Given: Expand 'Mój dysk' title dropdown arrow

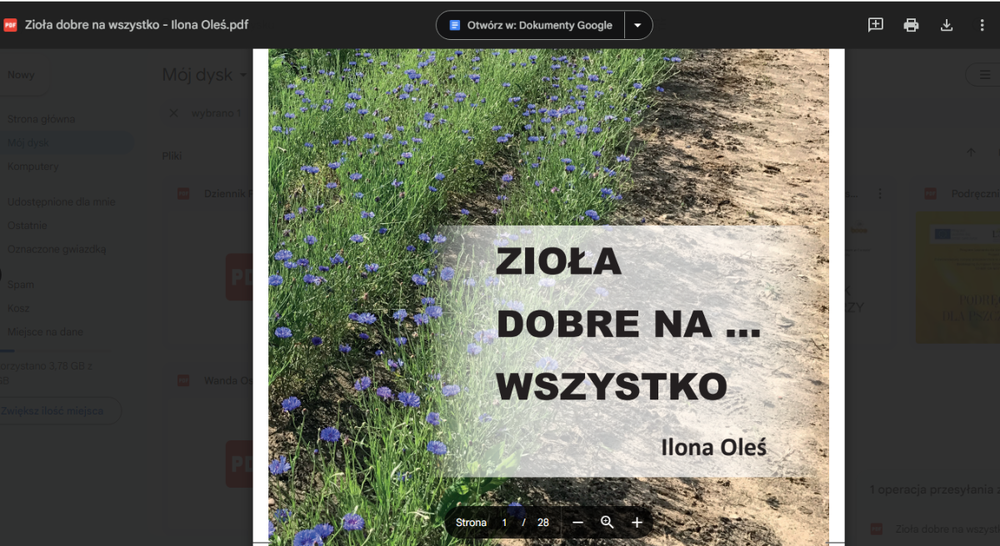Looking at the screenshot, I should [x=243, y=75].
